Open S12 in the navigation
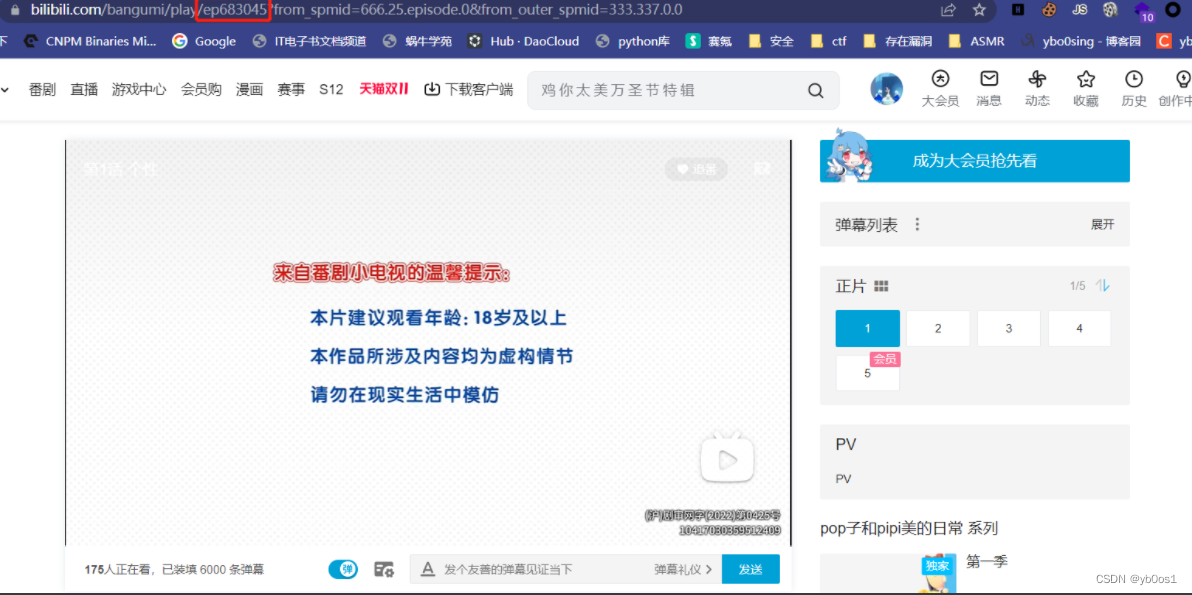Screen dimensions: 1192x595 331,90
